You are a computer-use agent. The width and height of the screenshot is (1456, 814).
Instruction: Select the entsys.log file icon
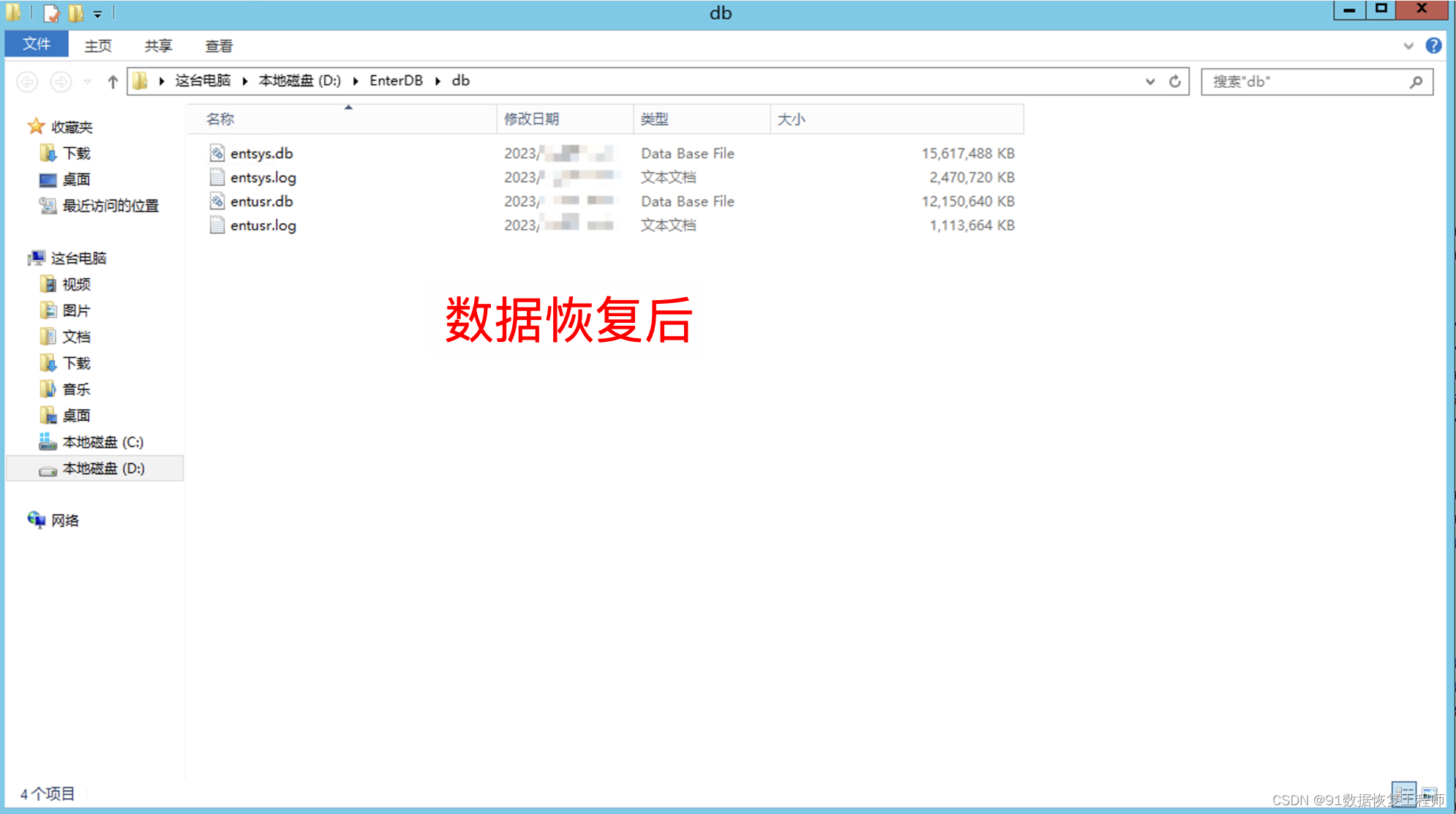pyautogui.click(x=217, y=177)
